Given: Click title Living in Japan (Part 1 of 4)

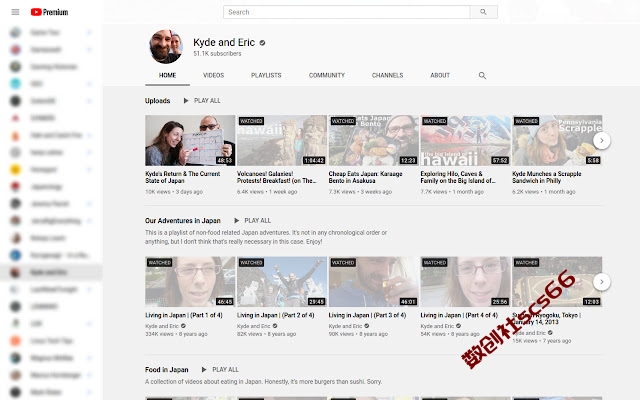Looking at the screenshot, I should click(x=184, y=315).
